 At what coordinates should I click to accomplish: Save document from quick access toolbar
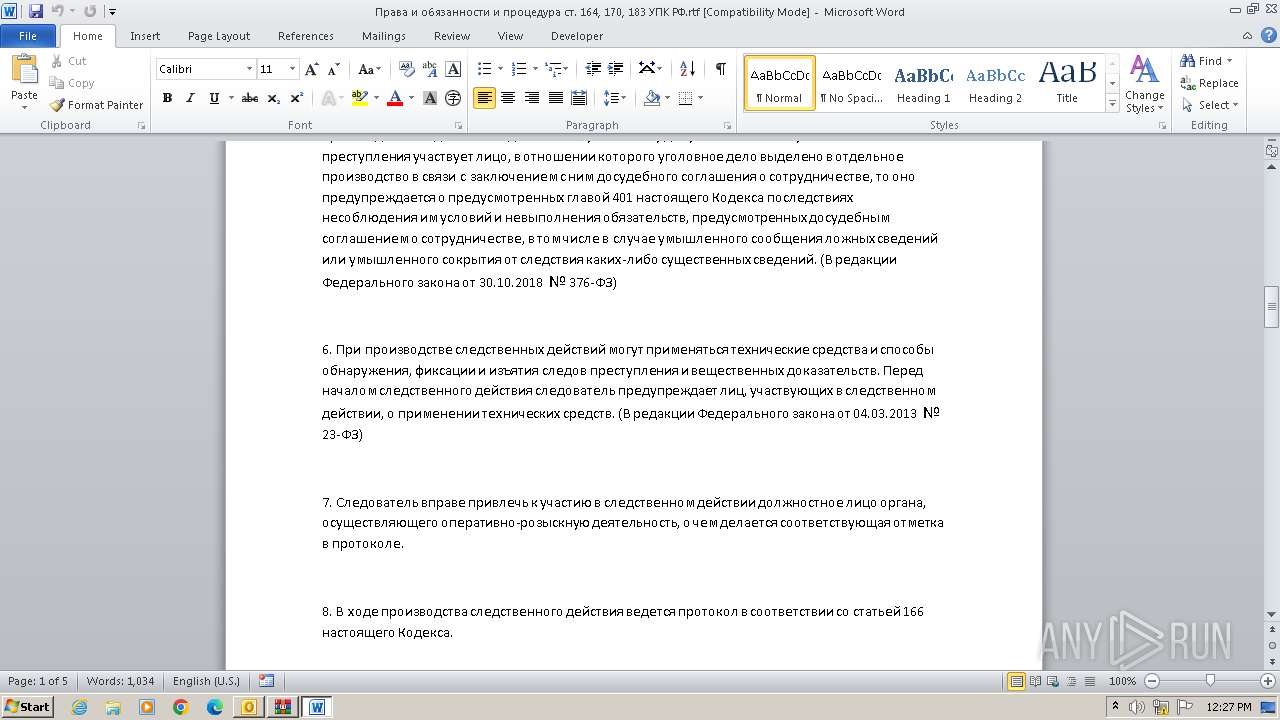click(36, 12)
